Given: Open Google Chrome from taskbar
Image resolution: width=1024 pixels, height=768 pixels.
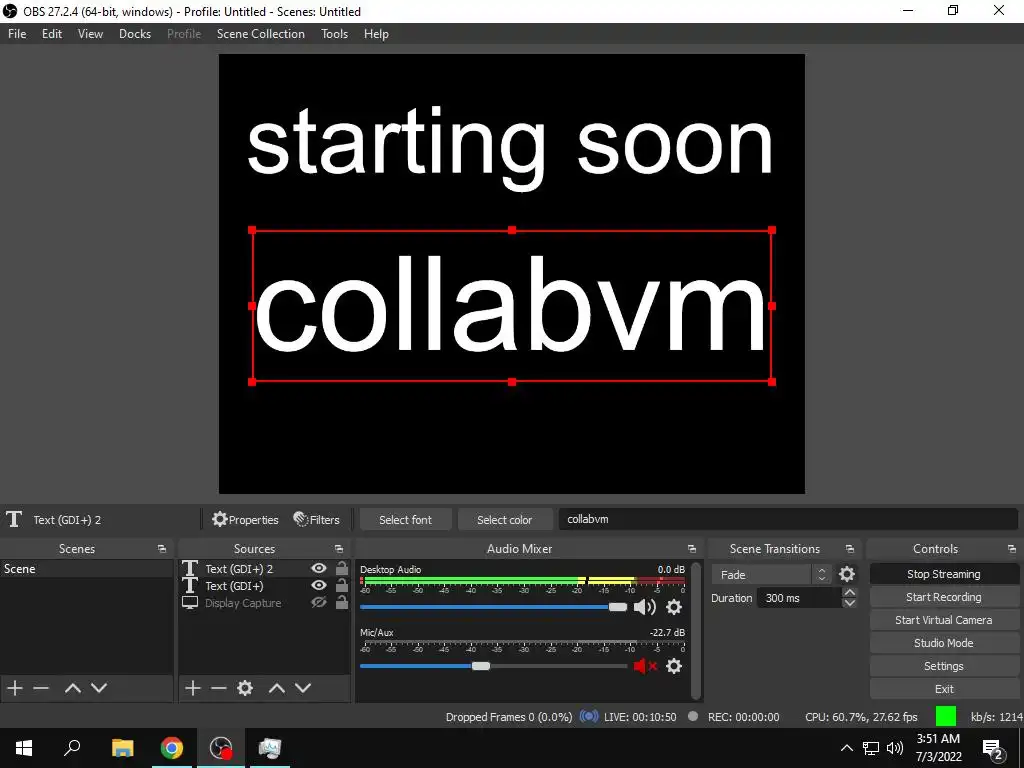Looking at the screenshot, I should [x=172, y=748].
